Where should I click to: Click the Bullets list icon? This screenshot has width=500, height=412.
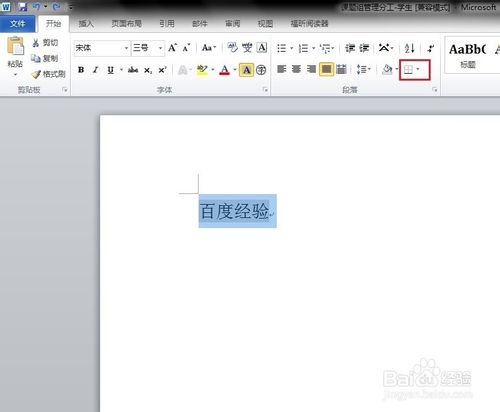click(282, 48)
